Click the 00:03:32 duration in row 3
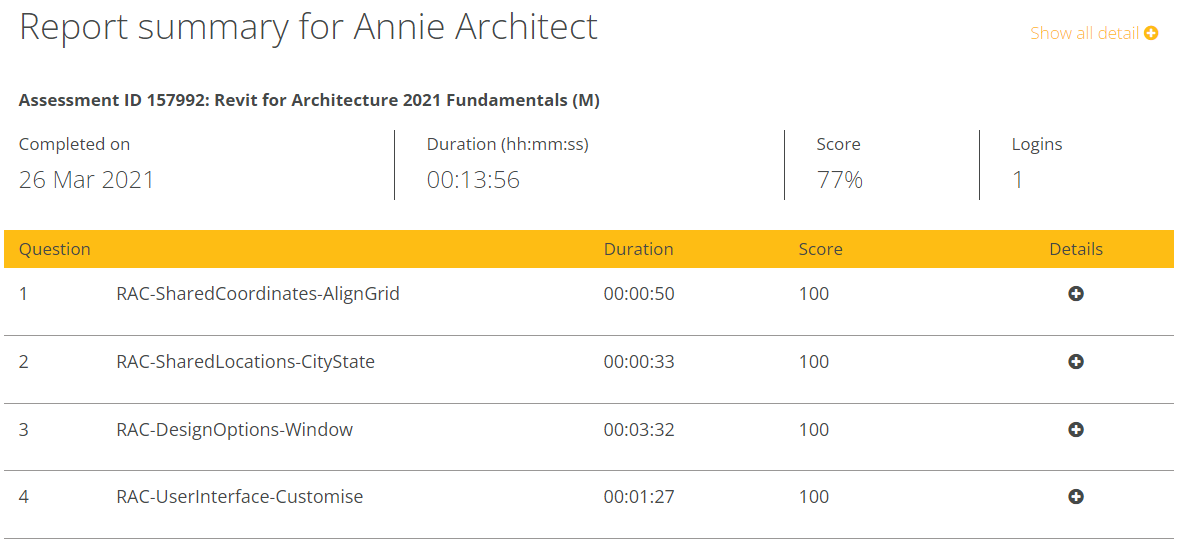Viewport: 1193px width, 554px height. click(x=639, y=430)
